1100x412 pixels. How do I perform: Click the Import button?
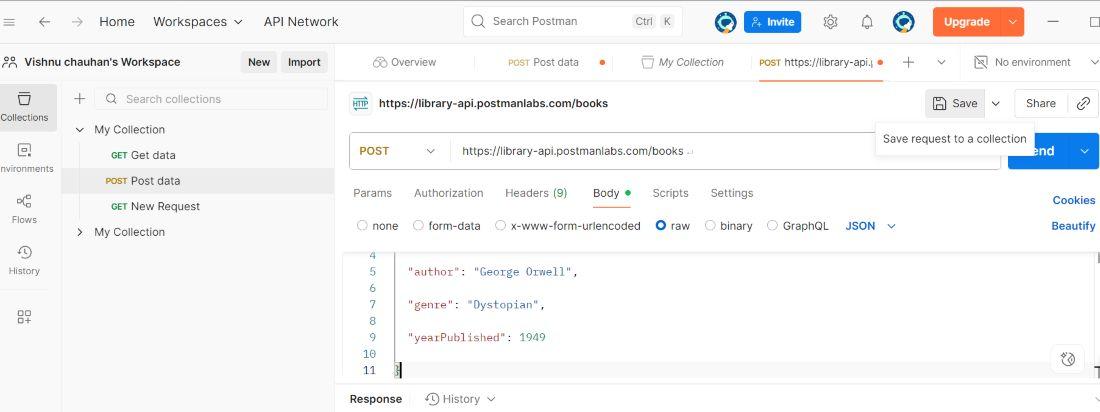coord(304,62)
